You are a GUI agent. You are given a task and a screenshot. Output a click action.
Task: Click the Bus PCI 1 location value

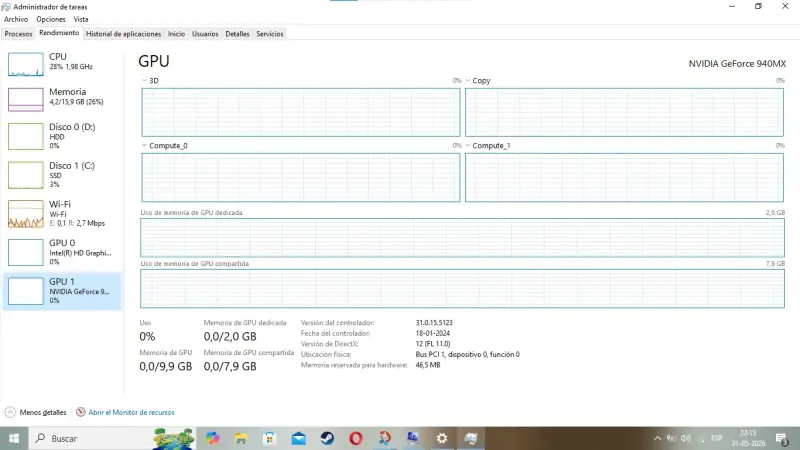coord(467,354)
